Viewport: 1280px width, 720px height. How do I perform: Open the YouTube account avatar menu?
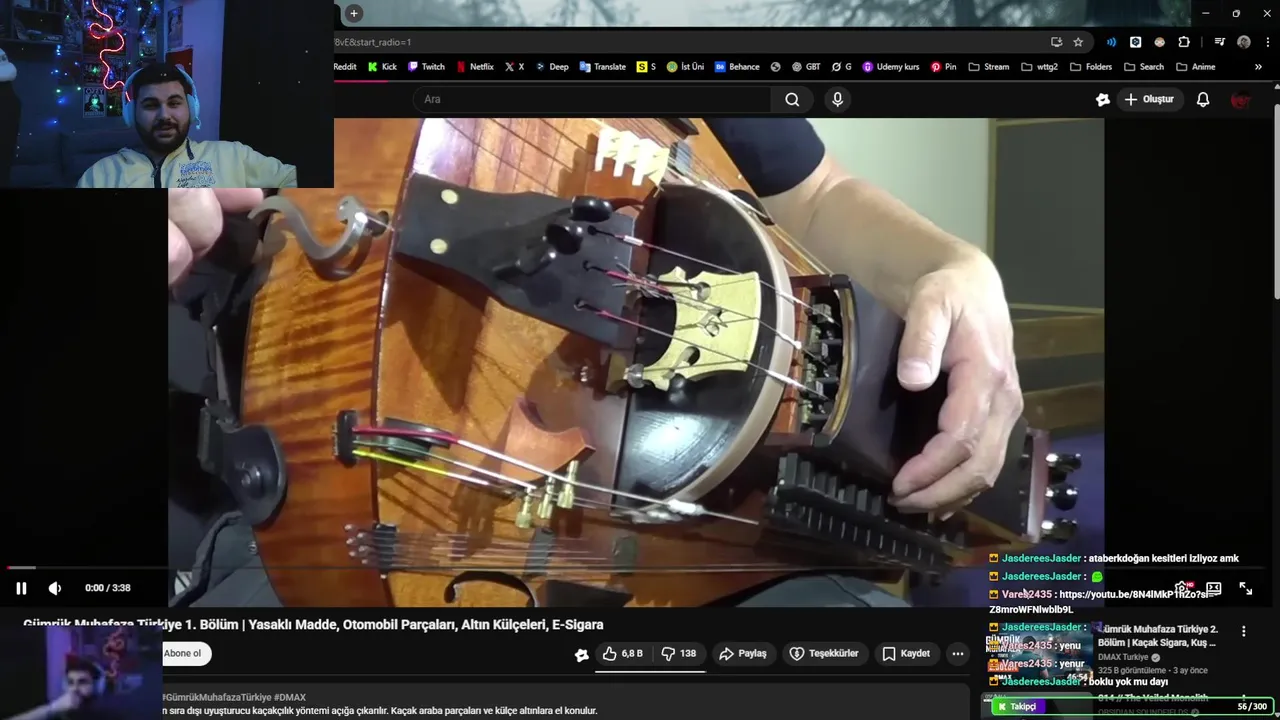[1241, 99]
